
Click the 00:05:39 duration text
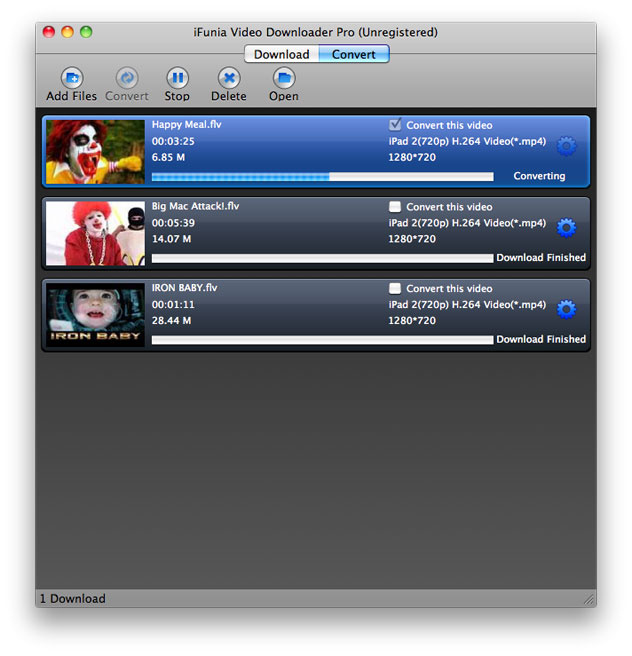click(x=173, y=223)
